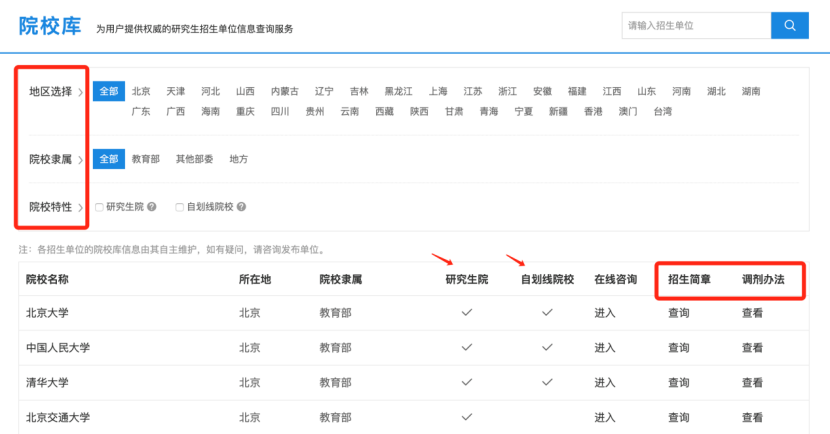Choose 上海 region filter
Screen dimensions: 830x434
[438, 91]
